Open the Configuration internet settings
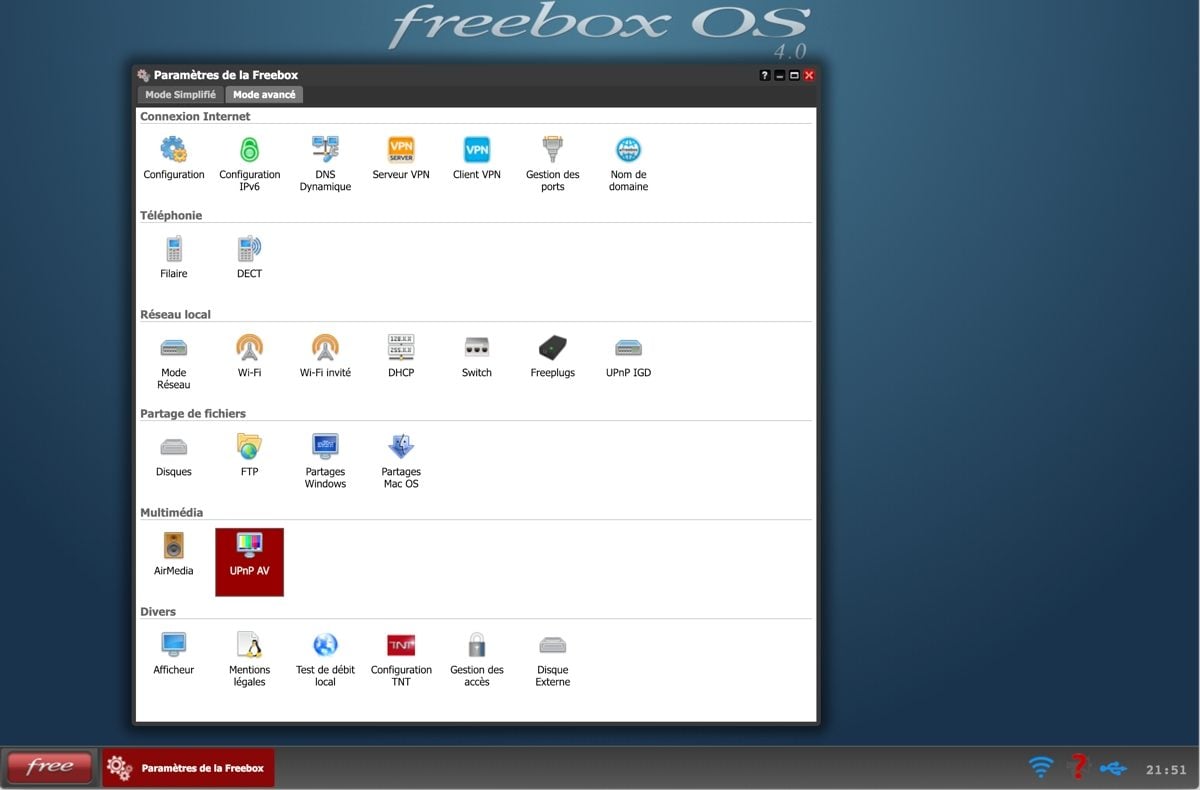Screen dimensions: 1200x790 click(174, 159)
